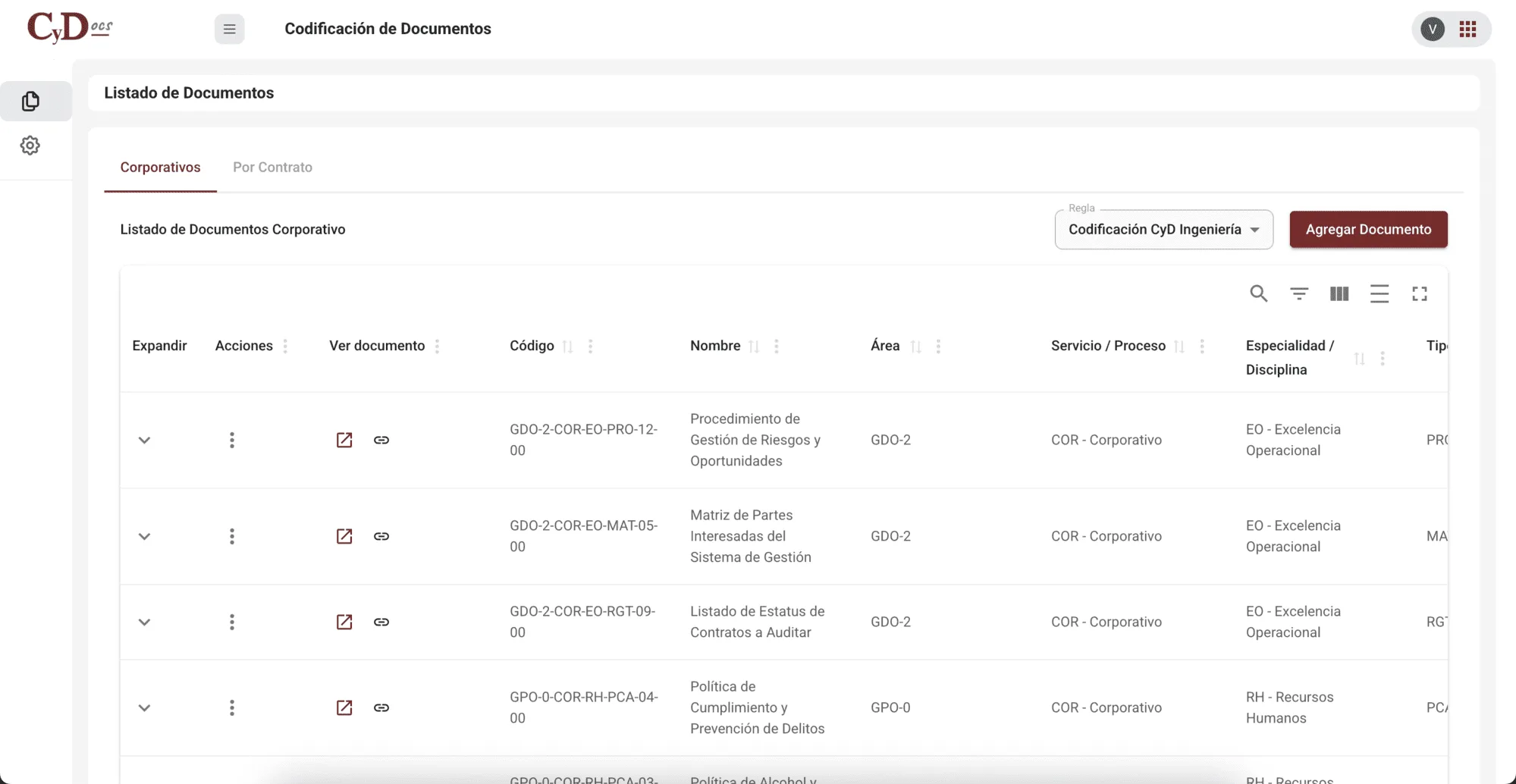This screenshot has height=784, width=1516.
Task: Open the CyDocs logo link
Action: (68, 28)
